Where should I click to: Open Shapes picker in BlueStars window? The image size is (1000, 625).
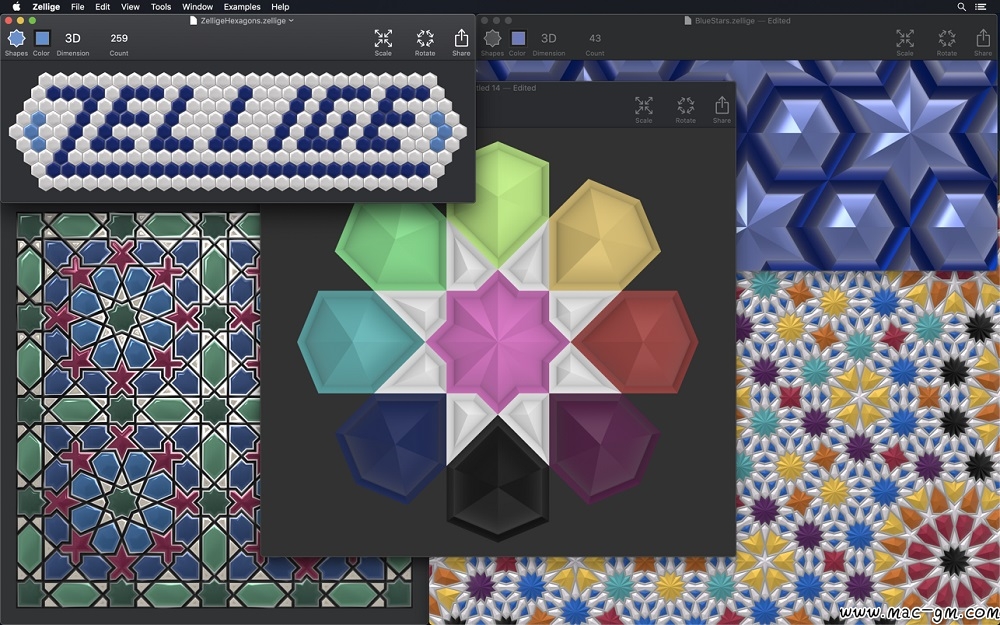(492, 39)
